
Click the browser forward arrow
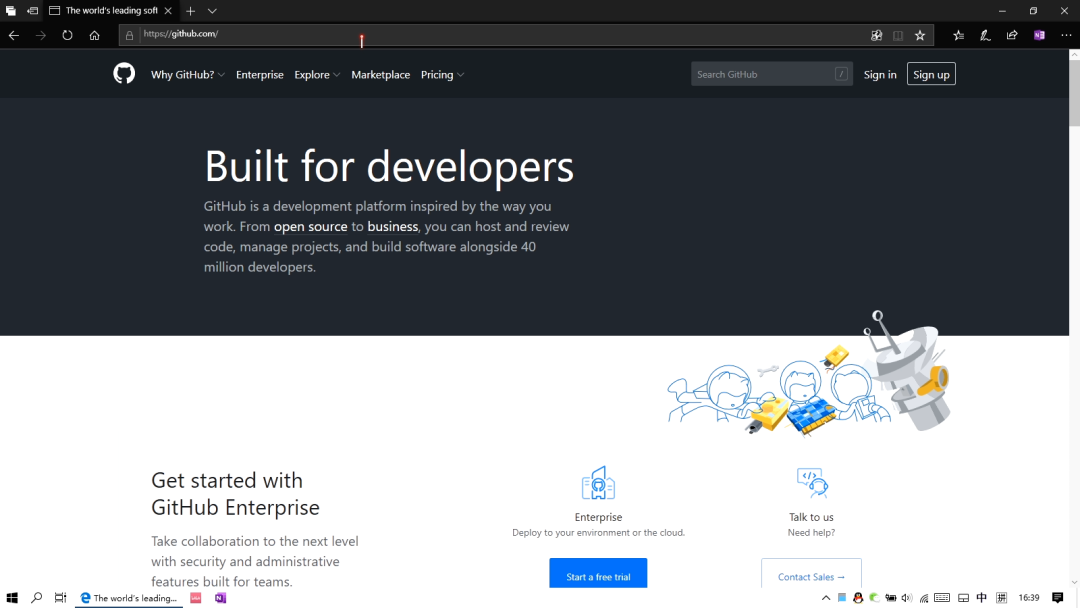41,35
